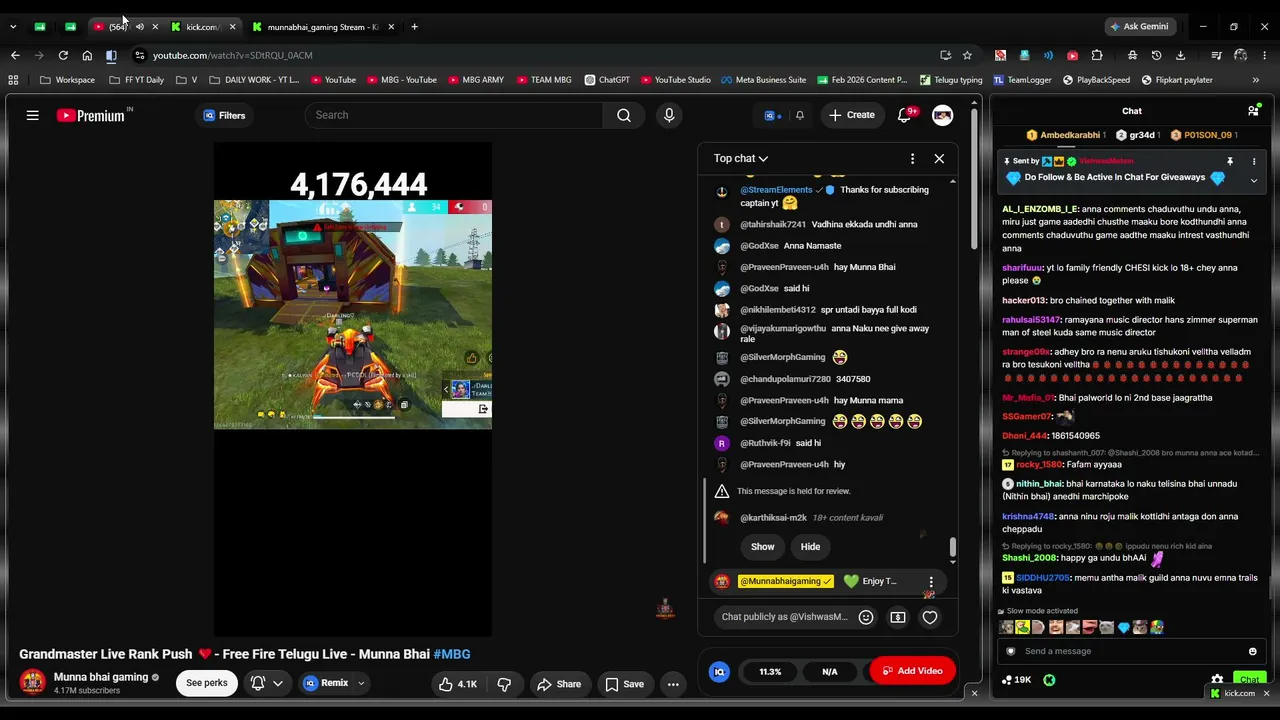Open the new tab plus button
This screenshot has width=1280, height=720.
click(x=414, y=27)
